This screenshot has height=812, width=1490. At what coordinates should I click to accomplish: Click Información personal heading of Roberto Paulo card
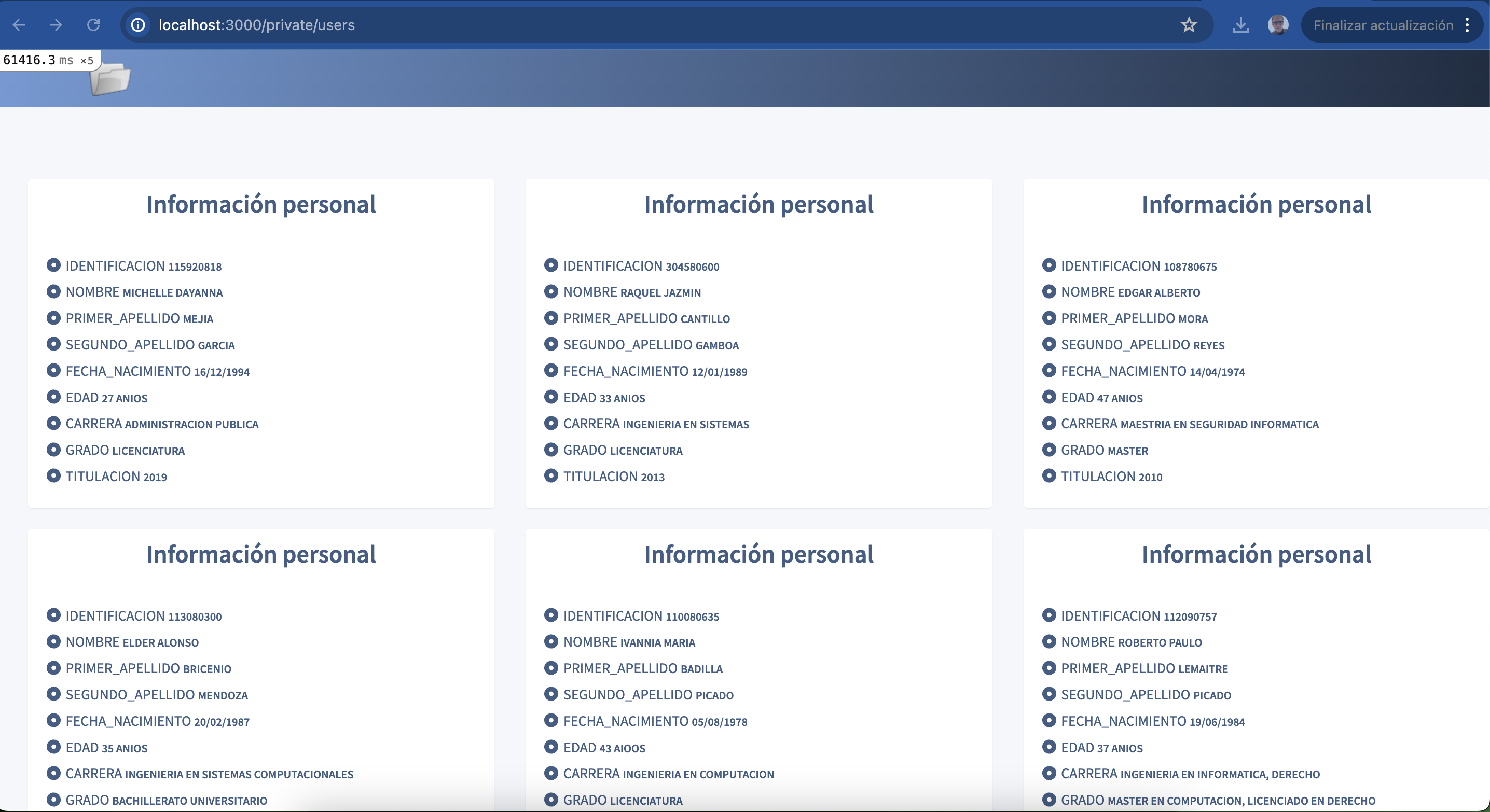click(x=1257, y=555)
